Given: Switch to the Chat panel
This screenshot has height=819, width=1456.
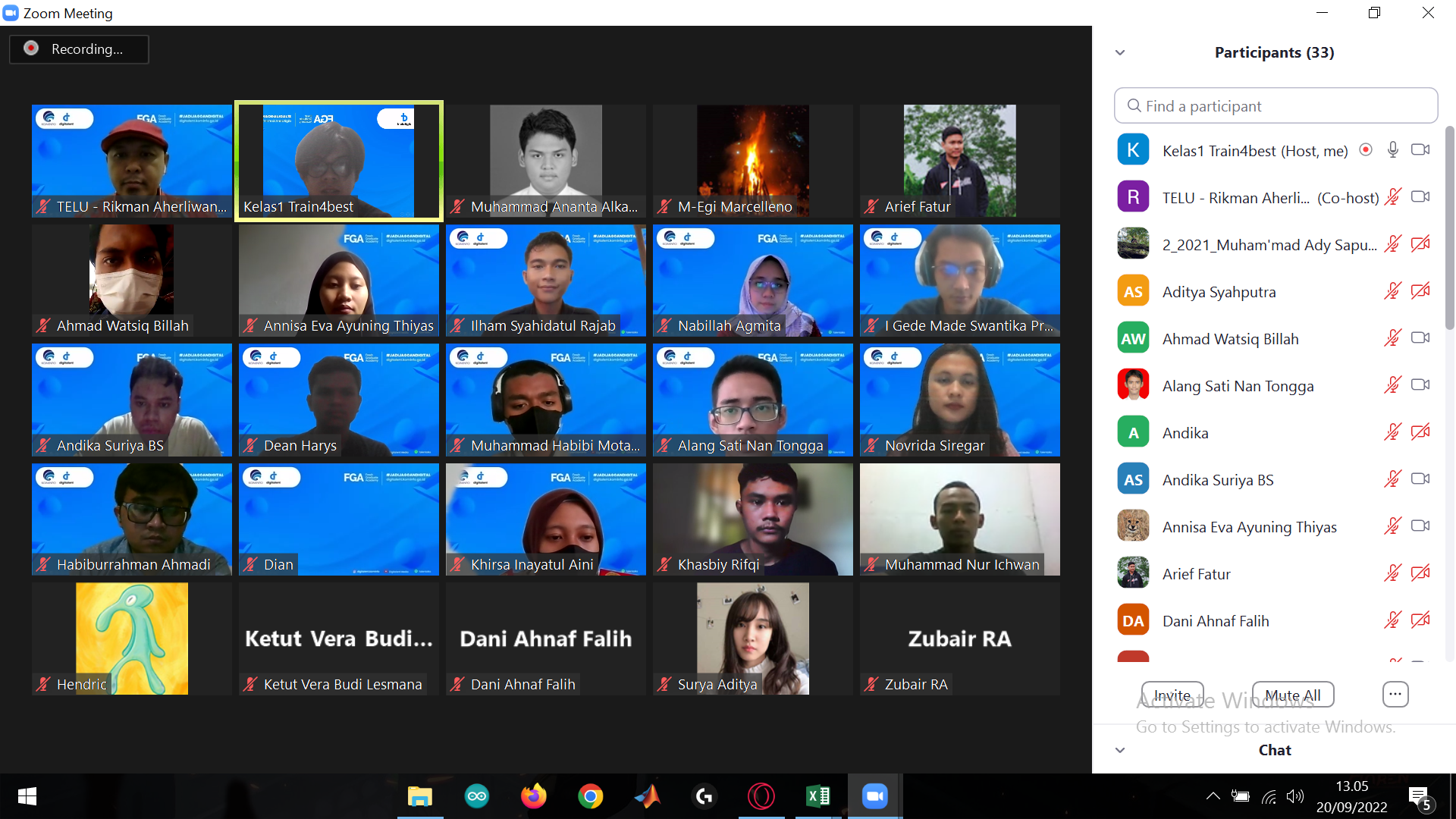Looking at the screenshot, I should (1275, 750).
